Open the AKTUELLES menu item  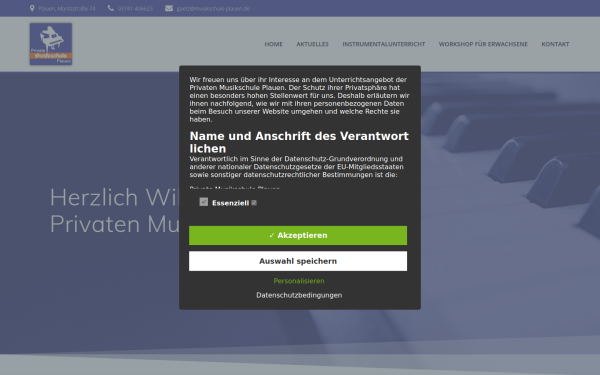coord(313,44)
